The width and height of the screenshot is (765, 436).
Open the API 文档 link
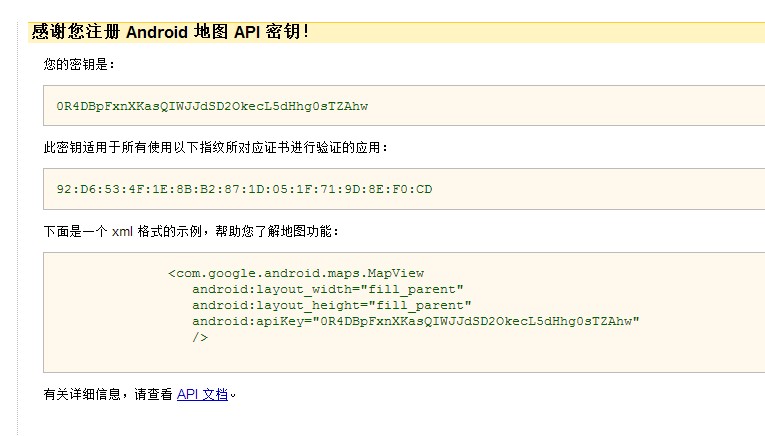click(x=202, y=394)
